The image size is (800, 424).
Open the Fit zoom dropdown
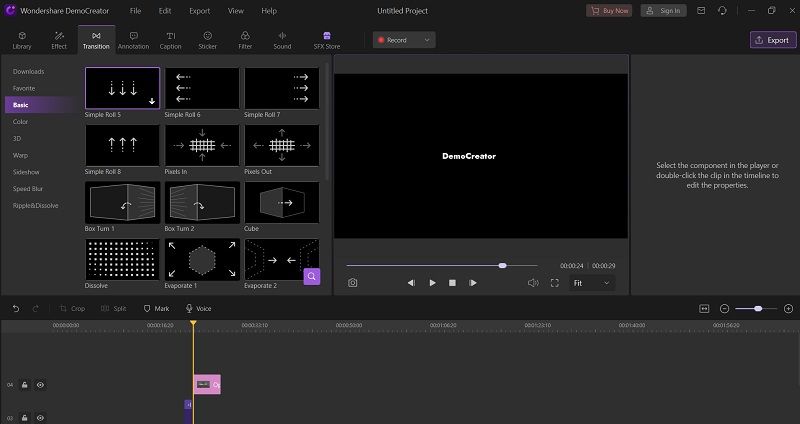pyautogui.click(x=592, y=283)
